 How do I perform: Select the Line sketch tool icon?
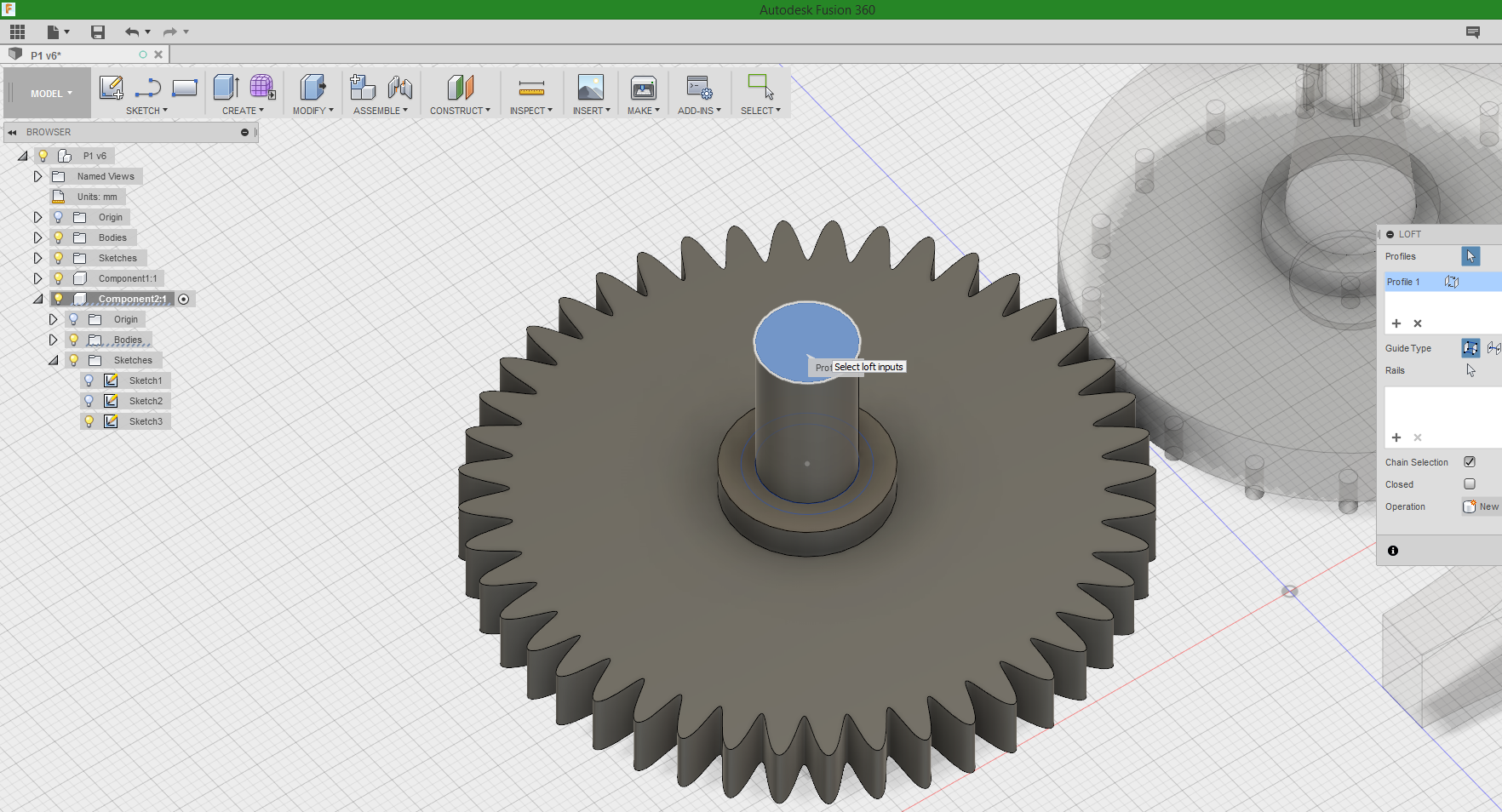point(148,88)
